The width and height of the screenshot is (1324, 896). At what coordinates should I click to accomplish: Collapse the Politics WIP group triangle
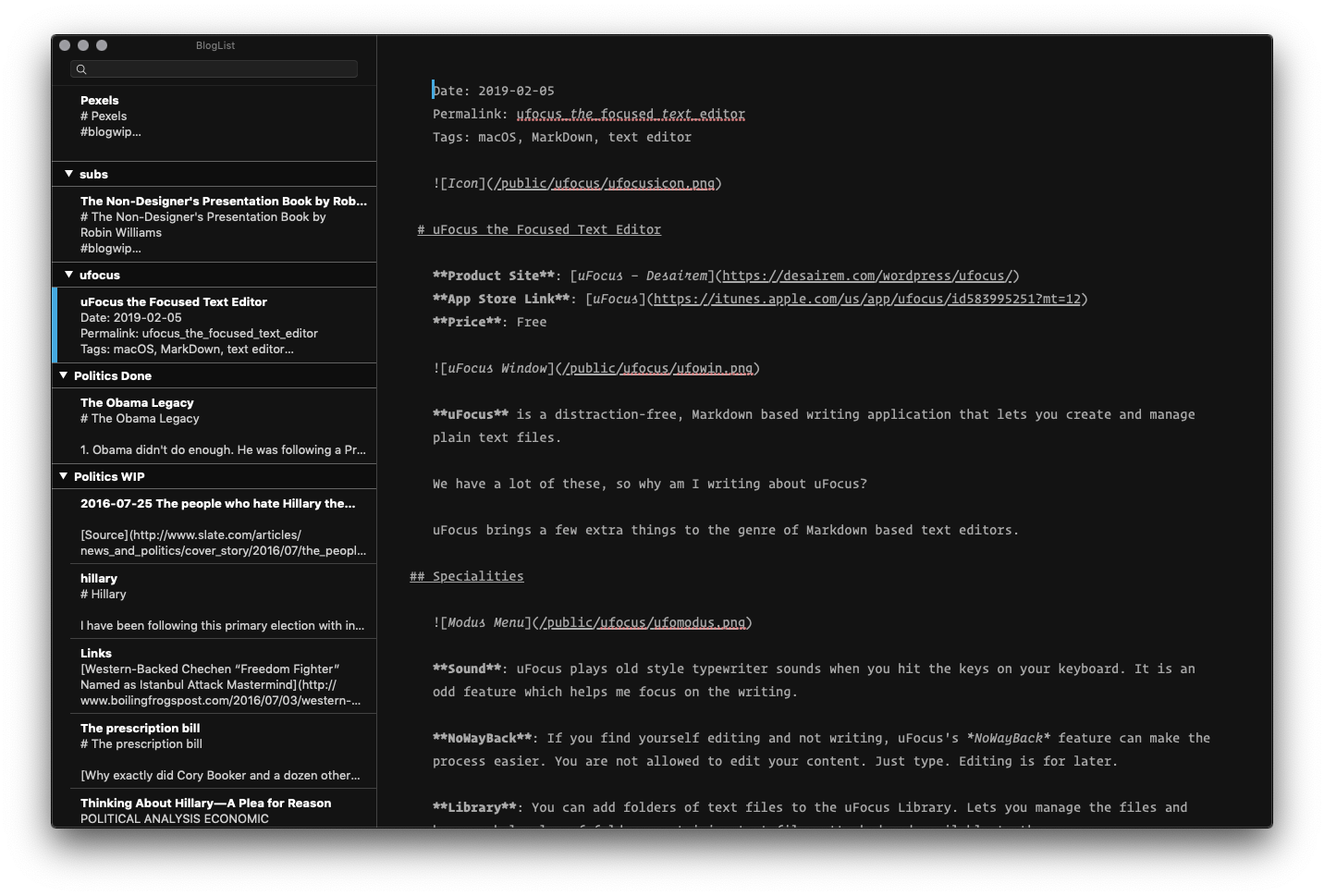[x=64, y=476]
